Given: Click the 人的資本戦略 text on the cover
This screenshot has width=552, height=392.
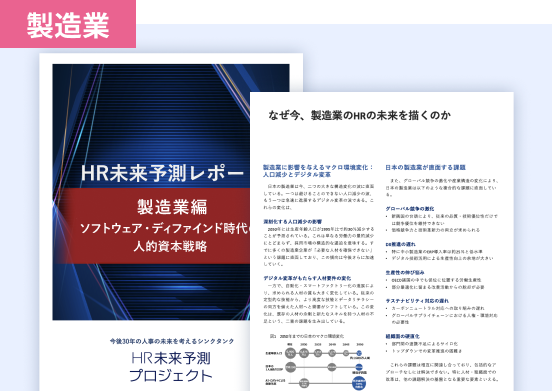Looking at the screenshot, I should point(170,246).
